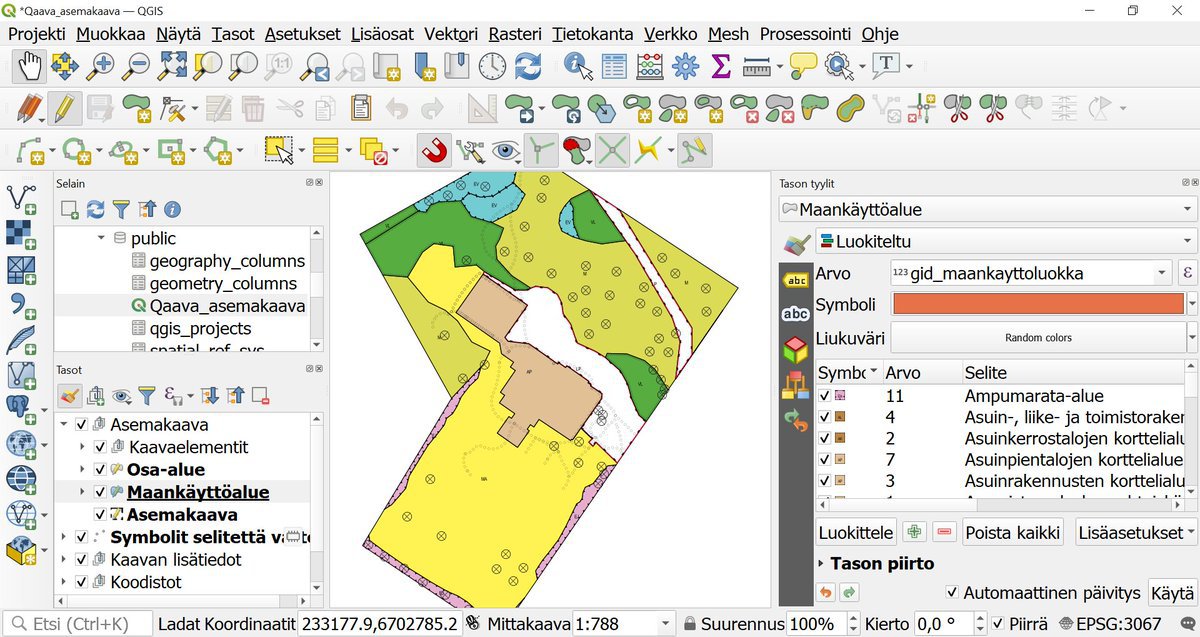Screen dimensions: 1200x637
Task: Open the Labels tab in layer styling
Action: pyautogui.click(x=796, y=280)
